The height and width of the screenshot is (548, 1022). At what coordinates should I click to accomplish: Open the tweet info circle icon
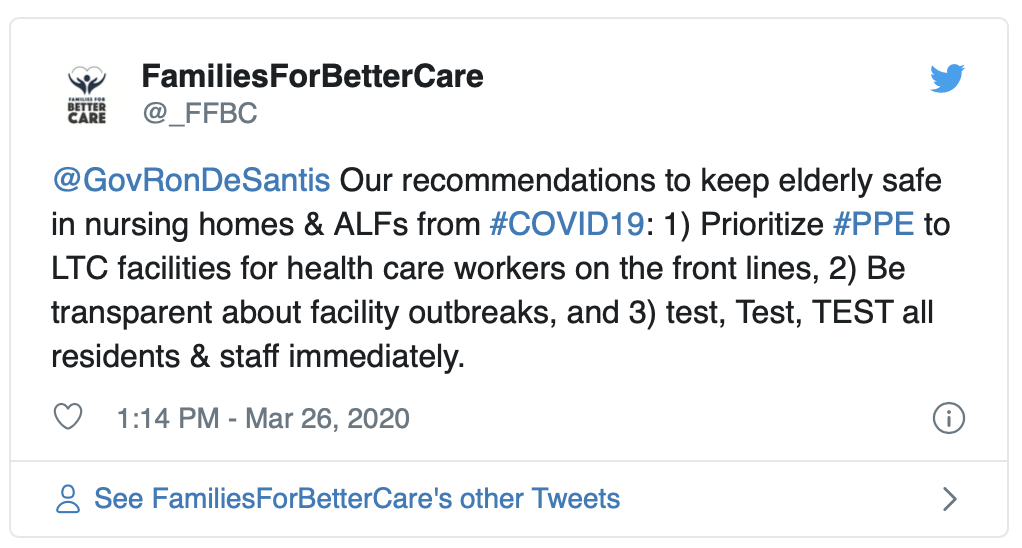coord(948,418)
